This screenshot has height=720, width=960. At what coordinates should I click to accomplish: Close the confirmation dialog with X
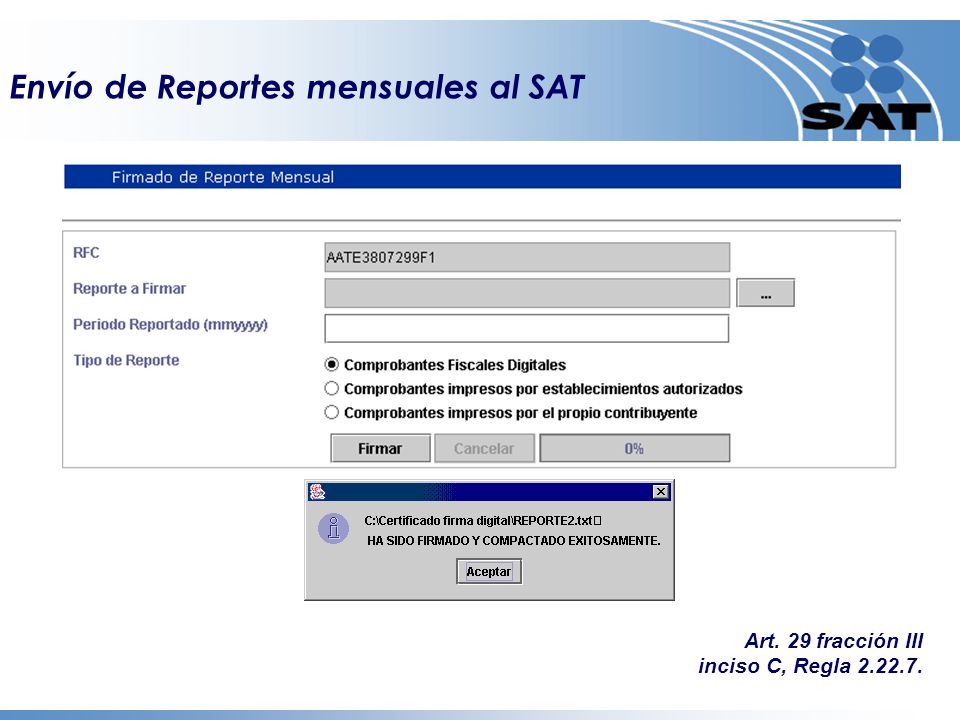(x=661, y=492)
